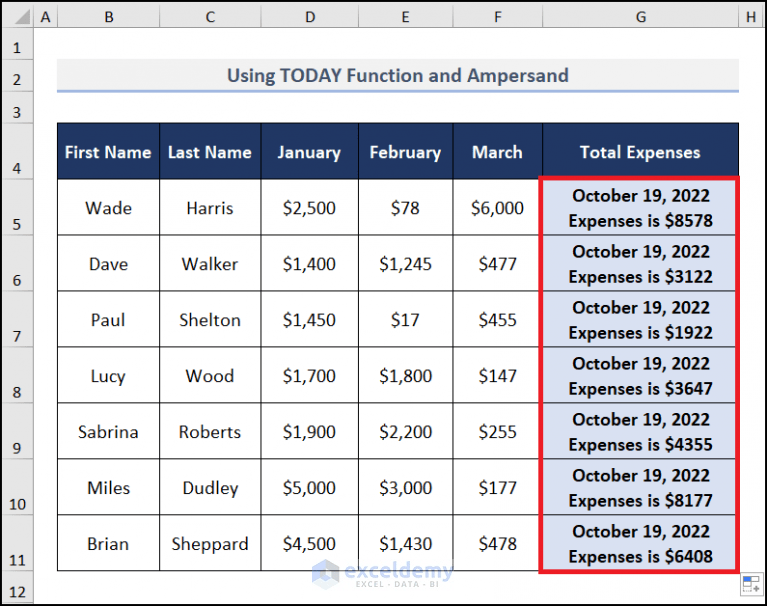Image resolution: width=767 pixels, height=606 pixels.
Task: Select the cell containing 'Lucy'
Action: 108,375
